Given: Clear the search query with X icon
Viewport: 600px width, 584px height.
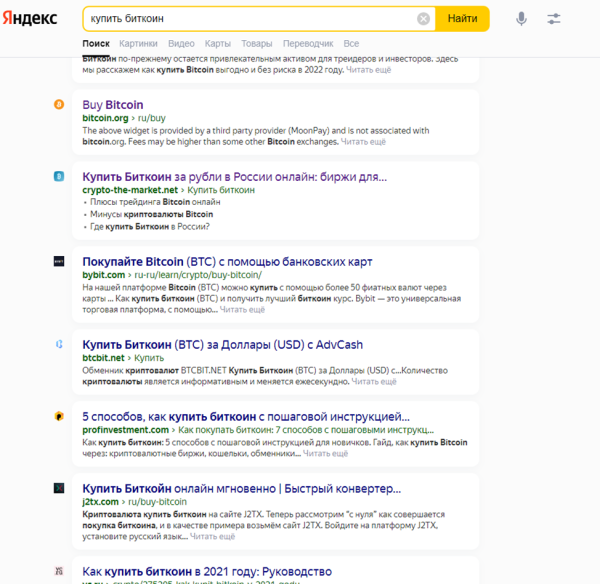Looking at the screenshot, I should (423, 19).
